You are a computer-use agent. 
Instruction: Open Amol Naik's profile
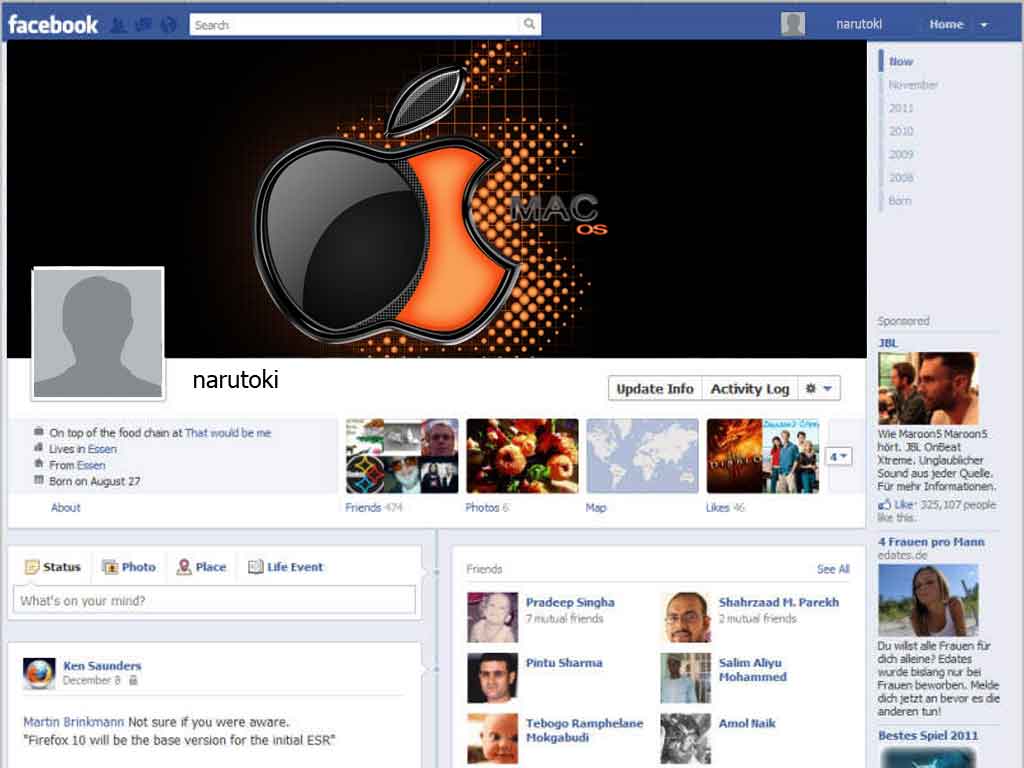coord(747,723)
